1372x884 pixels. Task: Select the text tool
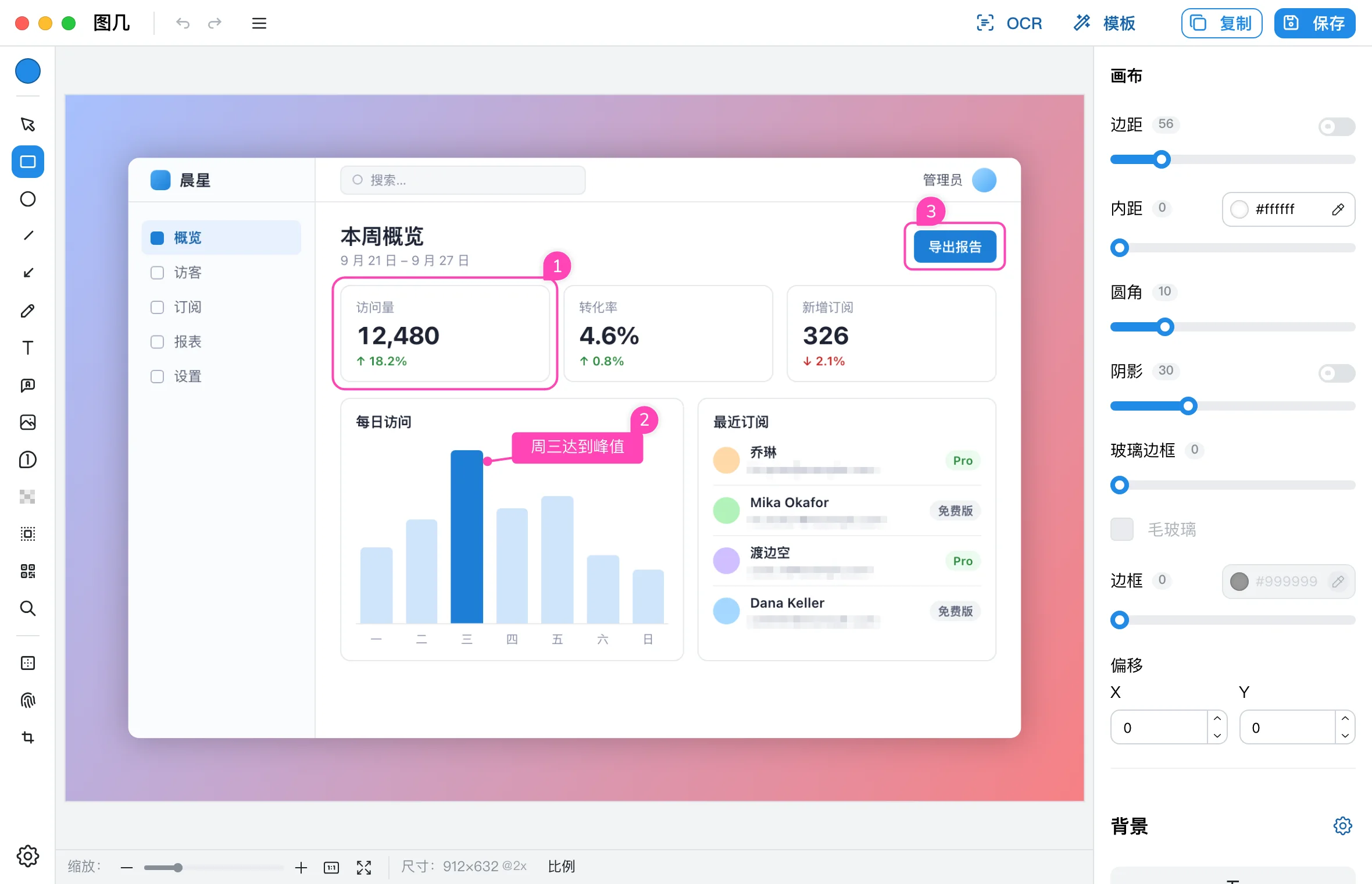[28, 348]
